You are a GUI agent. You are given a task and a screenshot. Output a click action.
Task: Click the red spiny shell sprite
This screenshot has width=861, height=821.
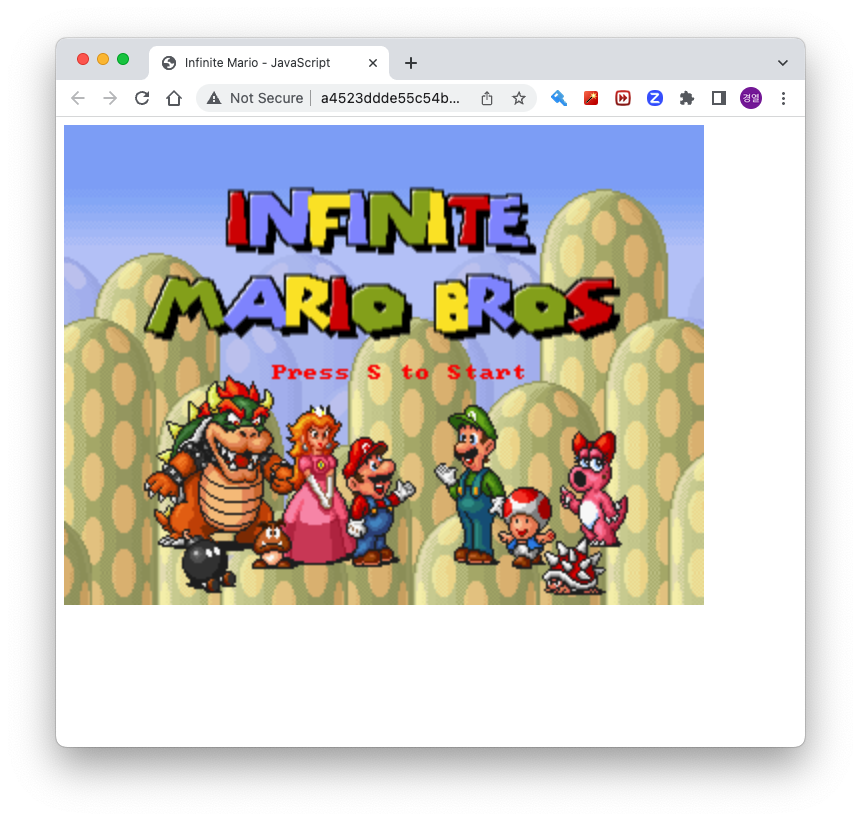tap(573, 568)
